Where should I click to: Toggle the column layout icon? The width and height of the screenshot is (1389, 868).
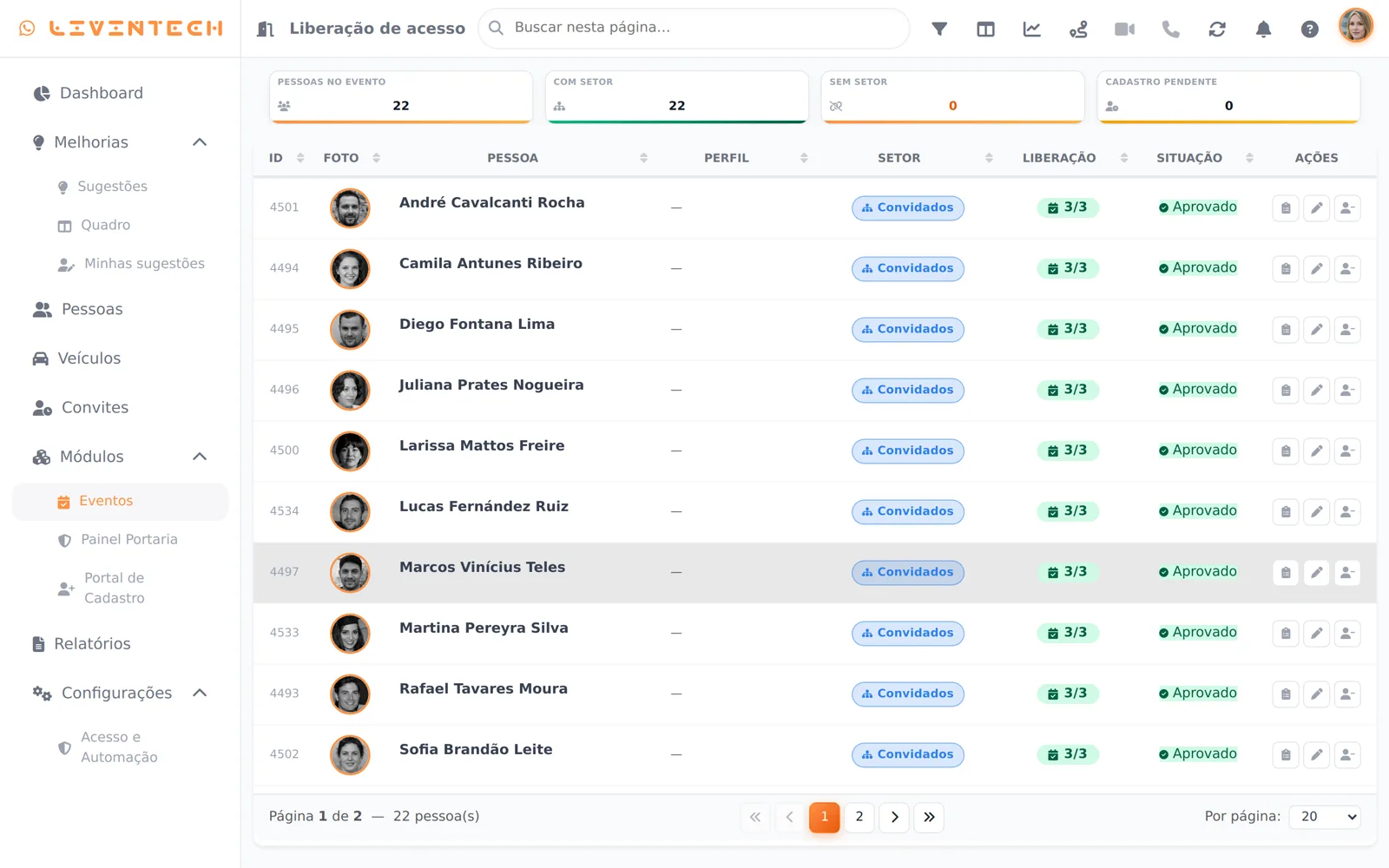pos(985,29)
